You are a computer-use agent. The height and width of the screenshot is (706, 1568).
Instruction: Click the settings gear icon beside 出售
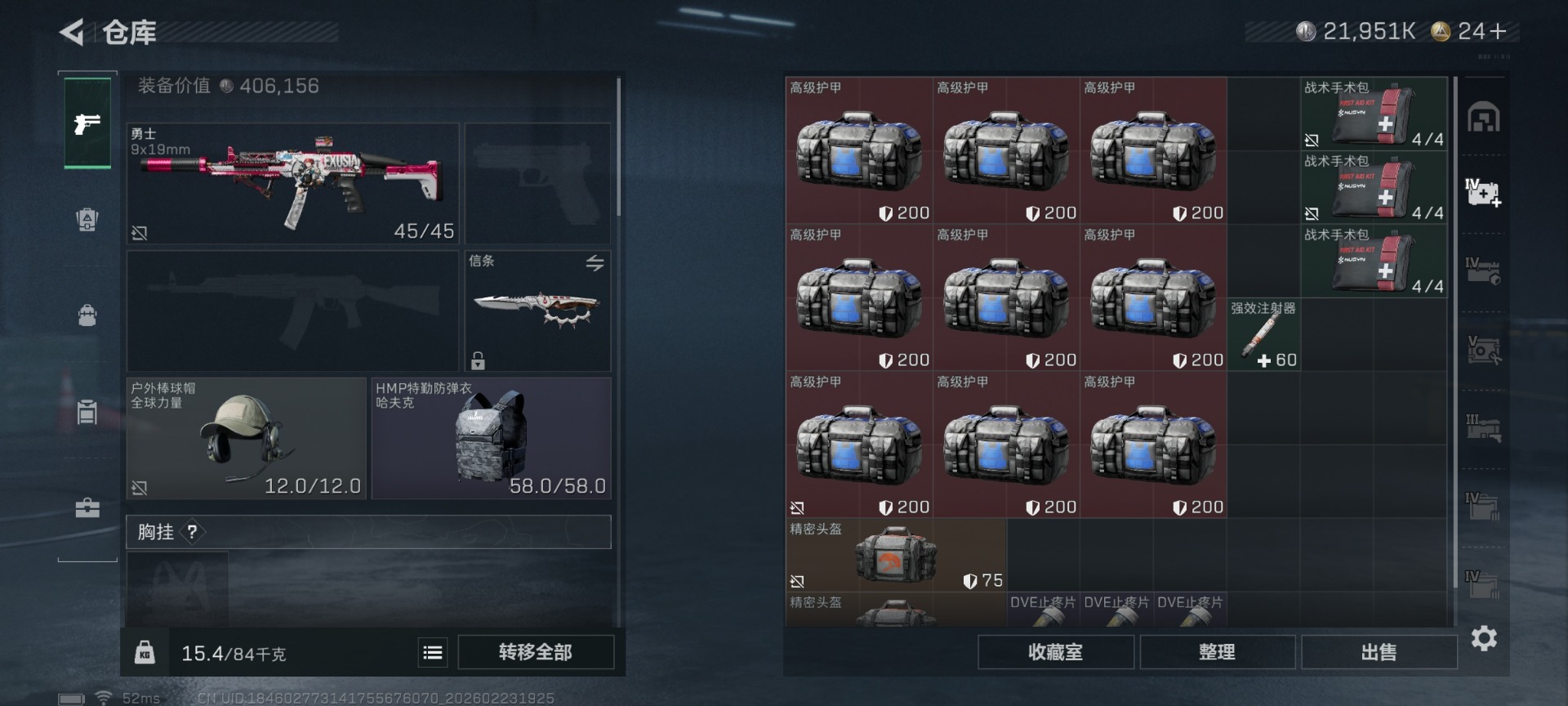[x=1484, y=638]
